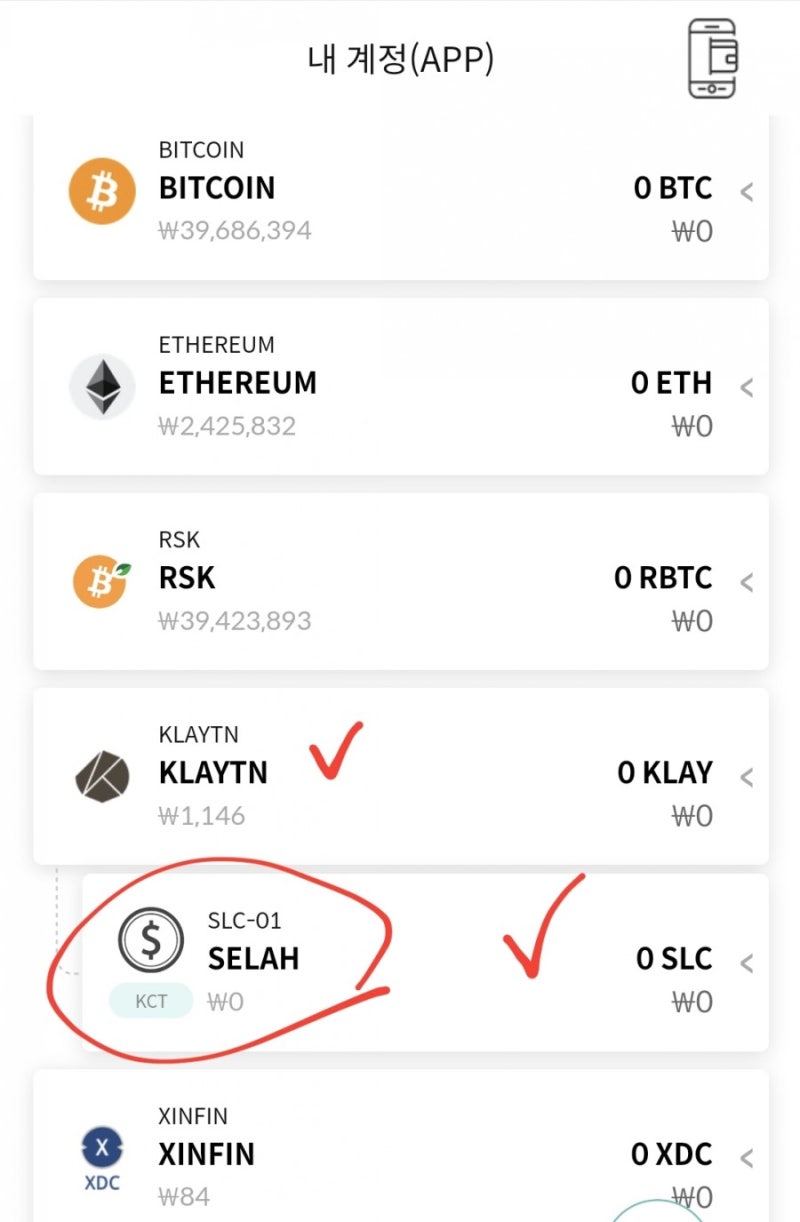Click the Ethereum diamond logo icon
The image size is (800, 1222).
point(102,386)
